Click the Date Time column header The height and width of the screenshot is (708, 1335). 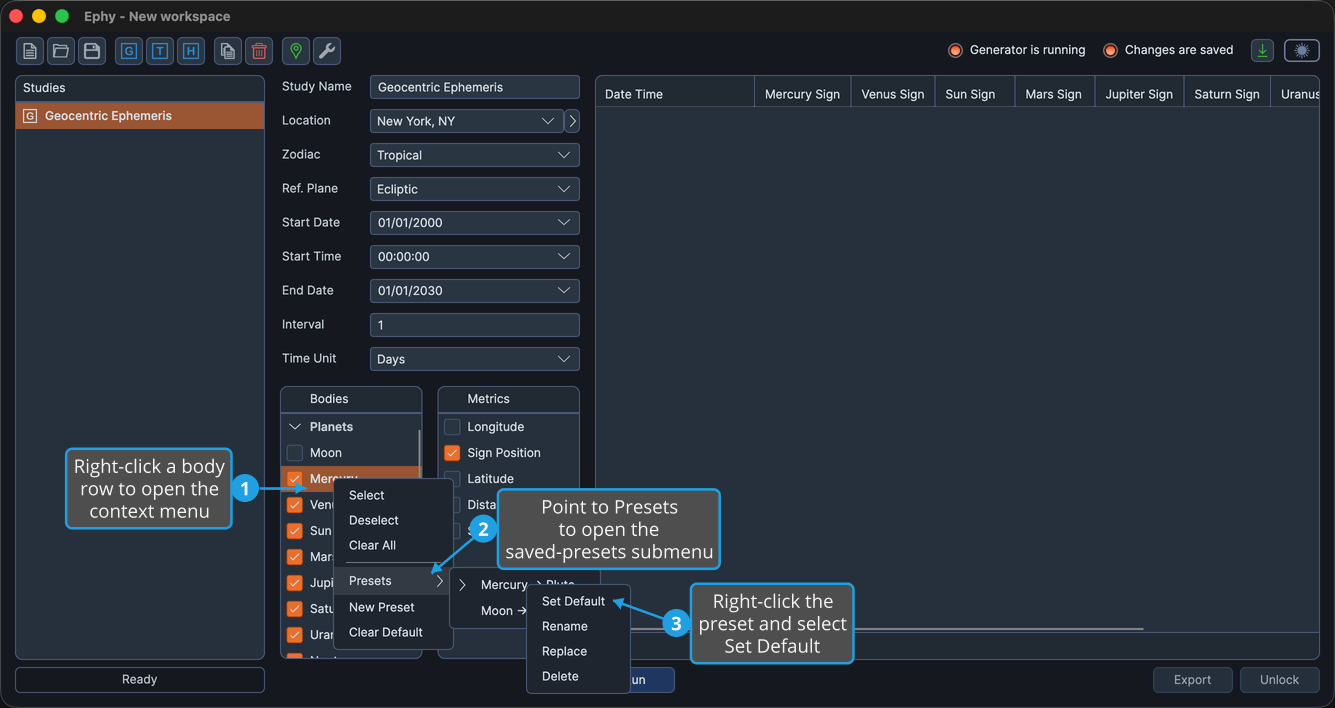coord(675,94)
